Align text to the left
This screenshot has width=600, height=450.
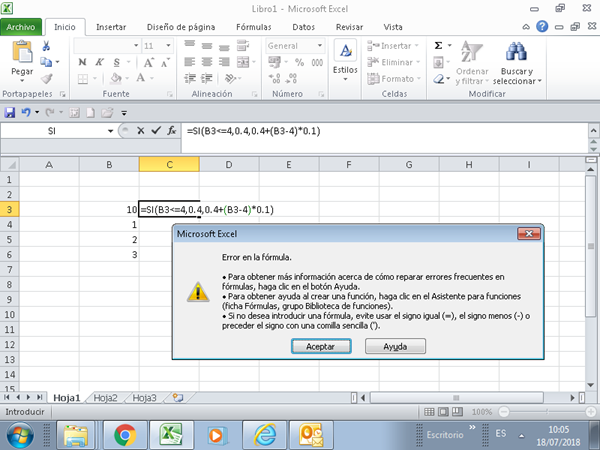point(189,62)
